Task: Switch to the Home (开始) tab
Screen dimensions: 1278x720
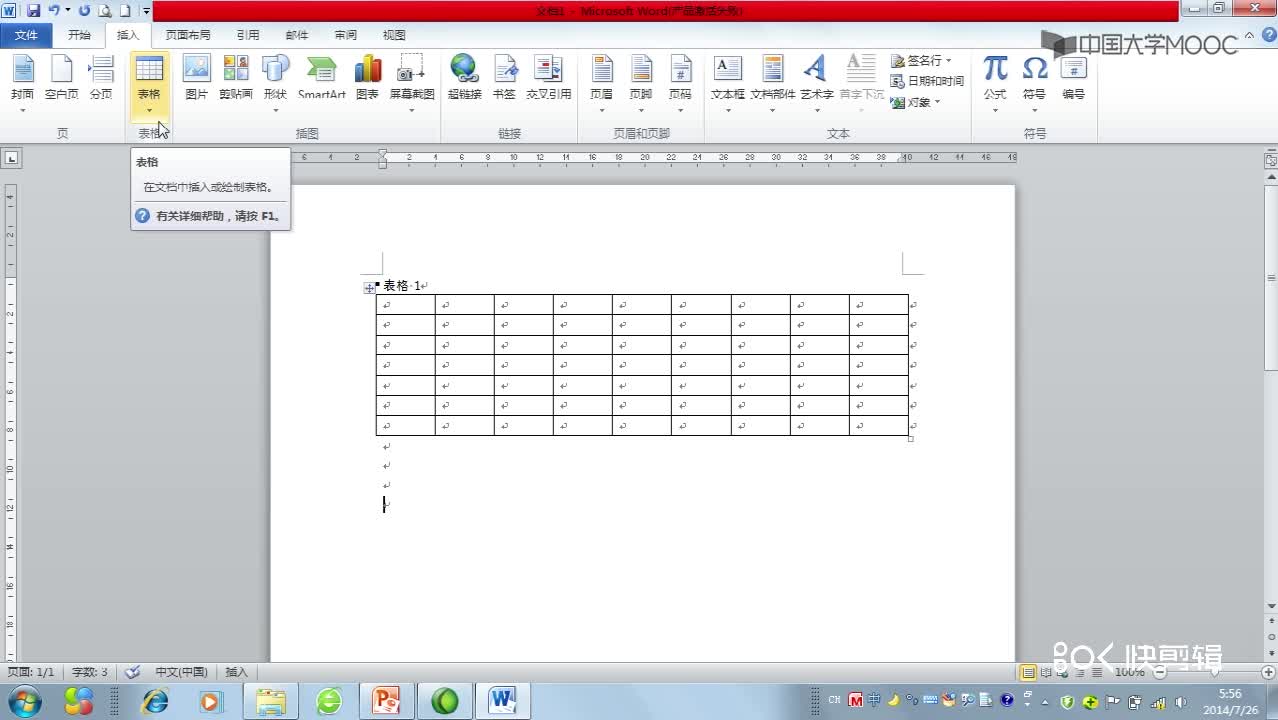Action: [x=79, y=35]
